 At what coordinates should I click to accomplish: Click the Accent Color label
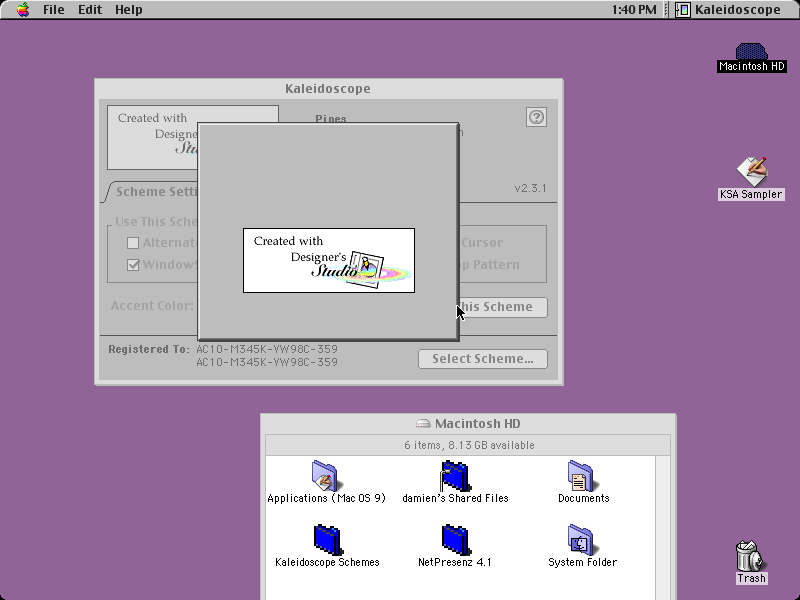point(152,306)
